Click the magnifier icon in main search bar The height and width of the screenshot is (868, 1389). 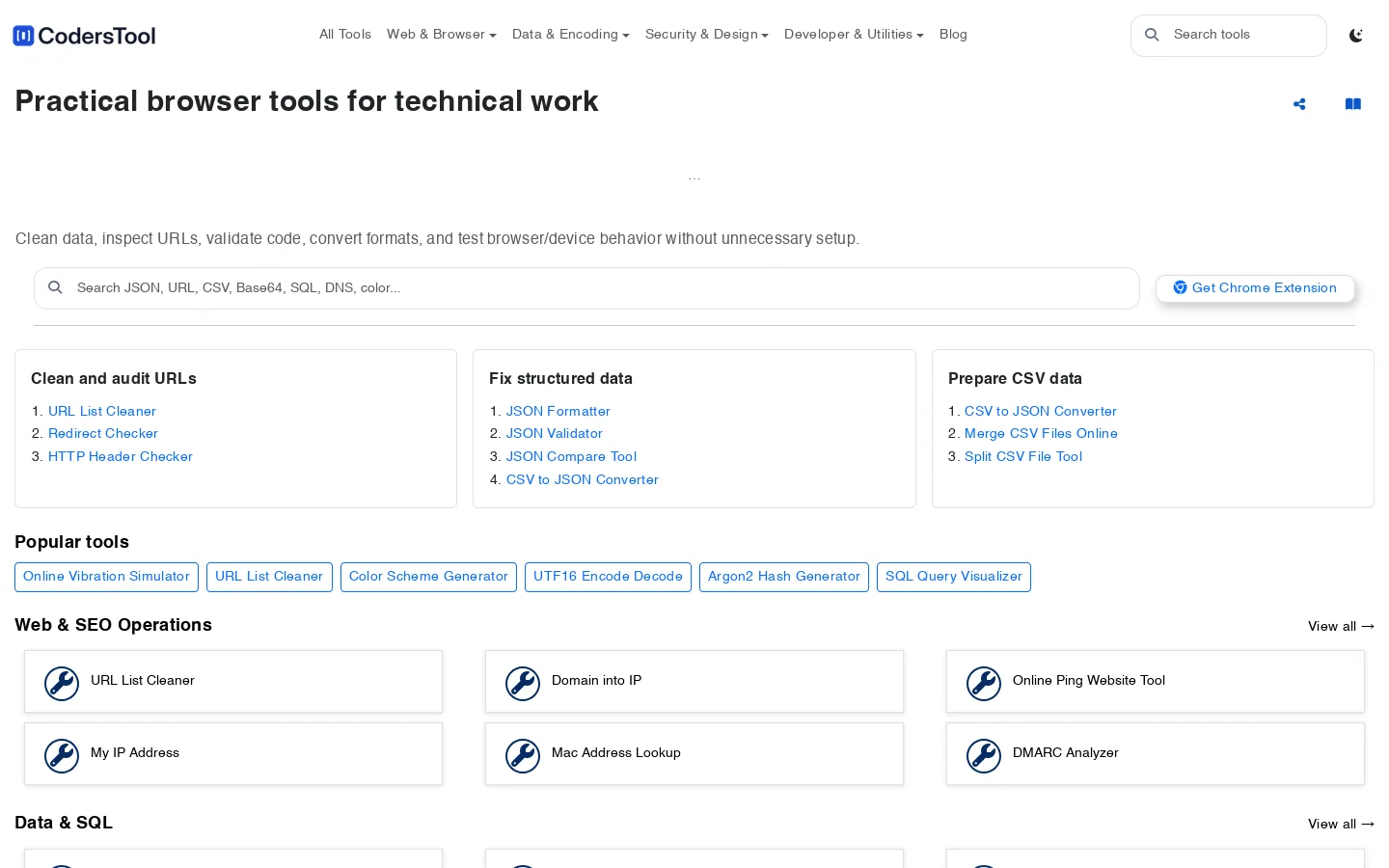(x=55, y=287)
